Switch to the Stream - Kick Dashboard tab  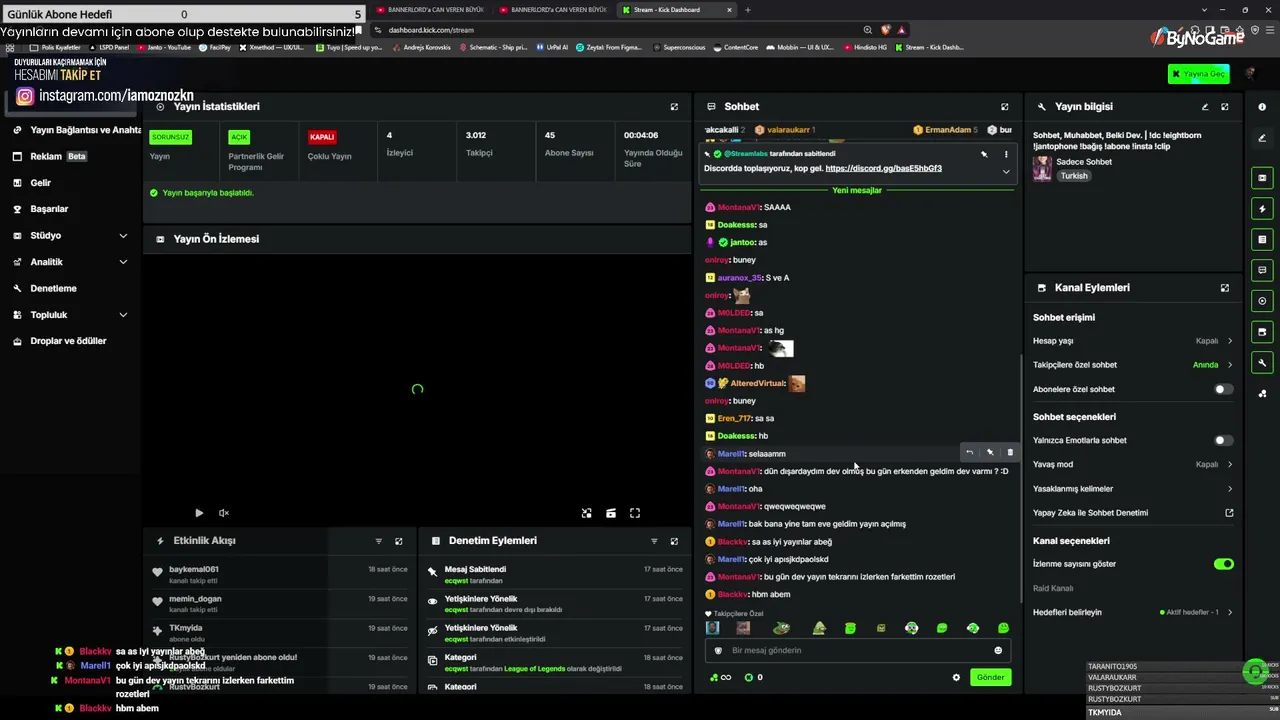tap(677, 10)
